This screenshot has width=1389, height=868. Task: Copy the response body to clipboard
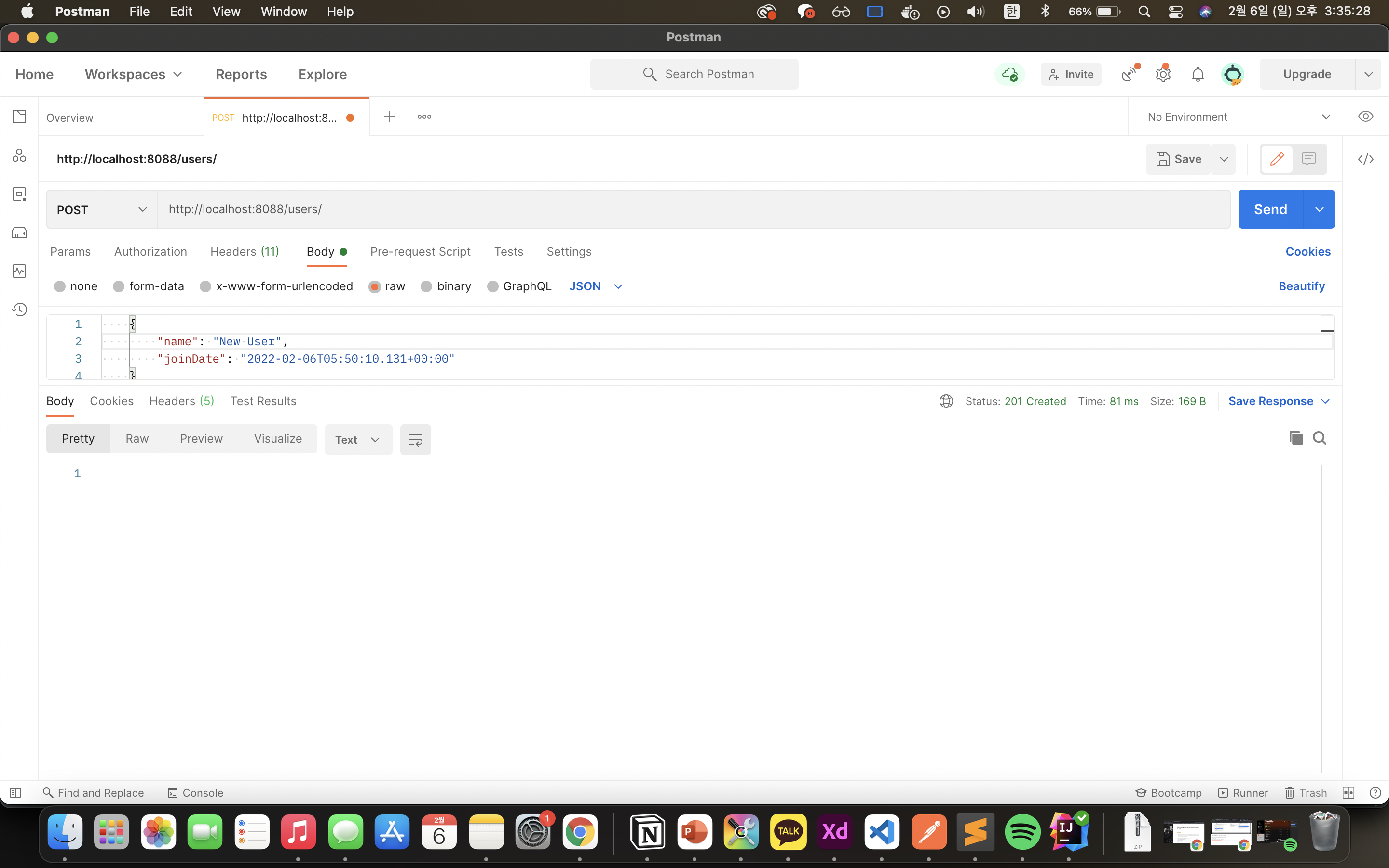[x=1296, y=438]
